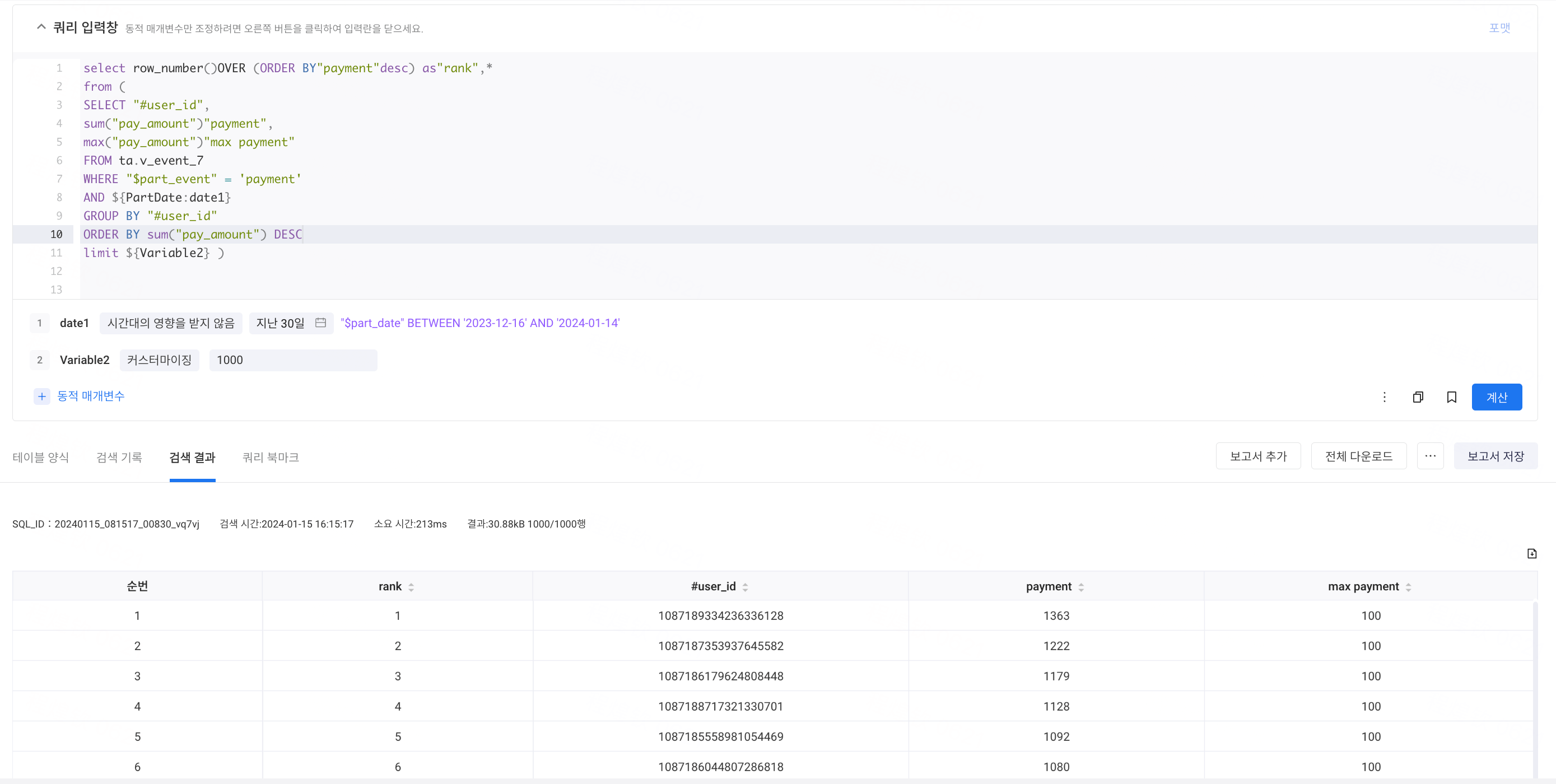Click editor line 10 ORDER BY code
Image resolution: width=1556 pixels, height=784 pixels.
[193, 234]
